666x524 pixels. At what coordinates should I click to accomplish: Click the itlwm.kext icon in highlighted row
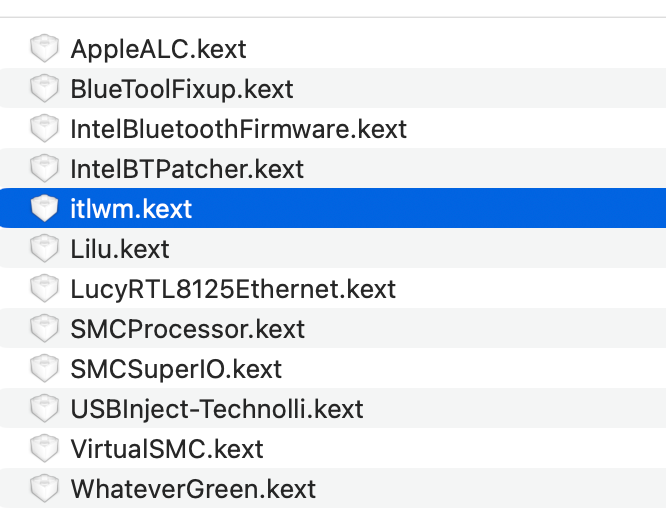click(44, 208)
